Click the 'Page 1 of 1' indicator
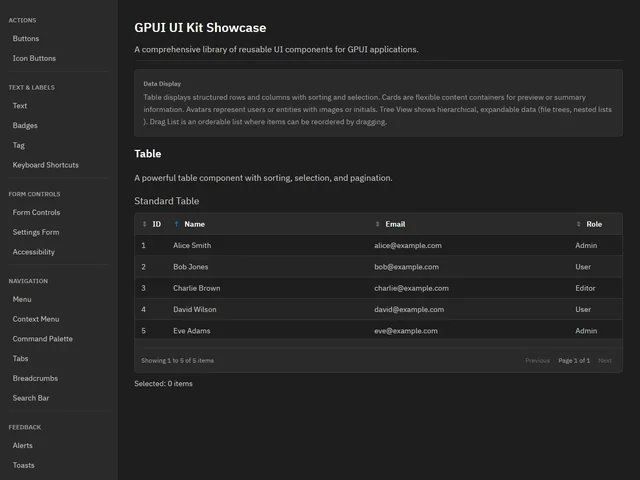The image size is (640, 480). click(x=574, y=360)
